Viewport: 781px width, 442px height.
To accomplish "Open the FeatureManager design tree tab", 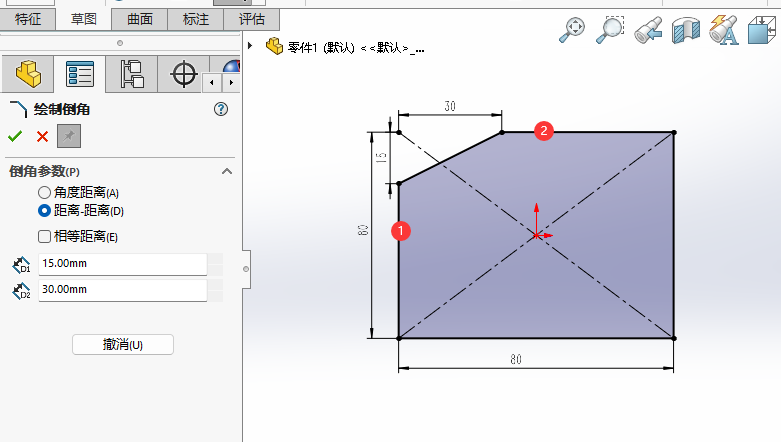I will point(28,74).
